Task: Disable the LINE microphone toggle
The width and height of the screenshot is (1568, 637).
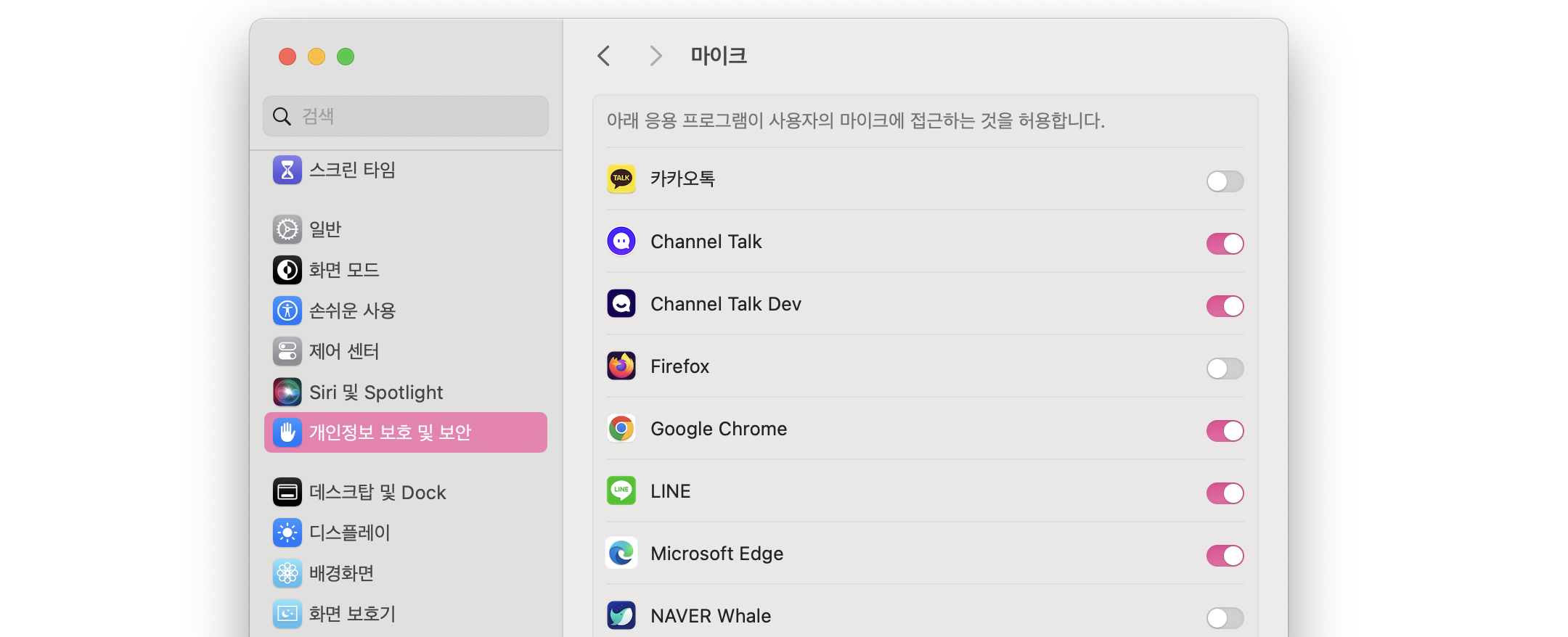Action: coord(1225,493)
